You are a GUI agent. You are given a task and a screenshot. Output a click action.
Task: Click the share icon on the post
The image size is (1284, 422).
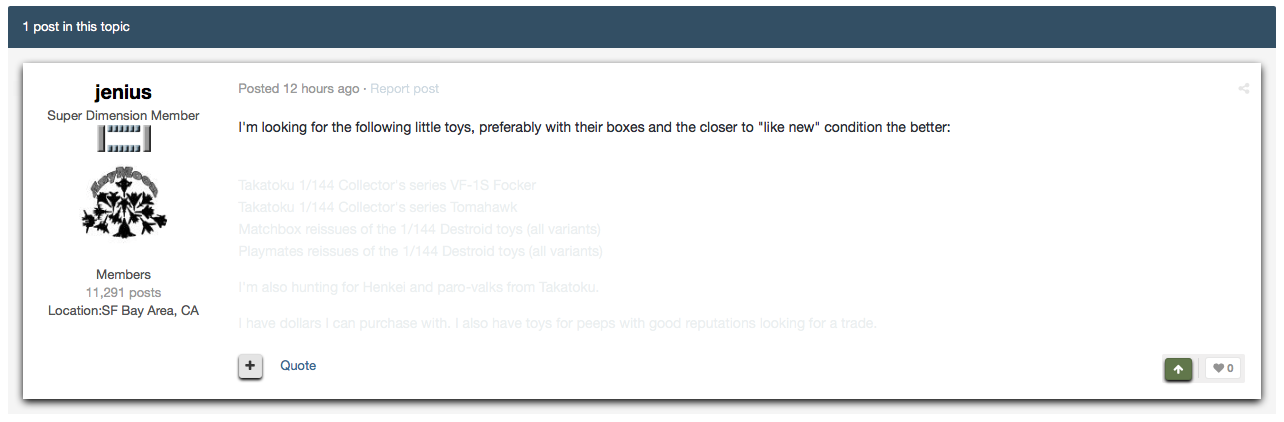[x=1244, y=89]
